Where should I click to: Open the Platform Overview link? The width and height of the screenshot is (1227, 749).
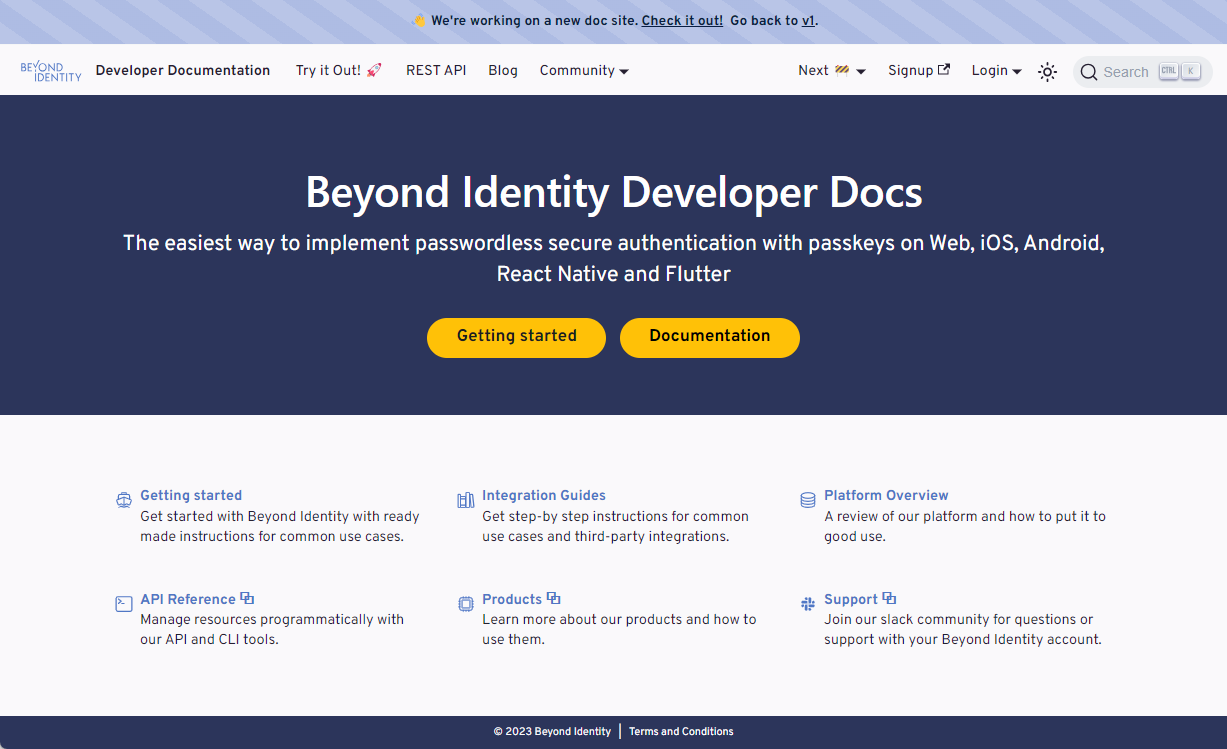coord(886,495)
